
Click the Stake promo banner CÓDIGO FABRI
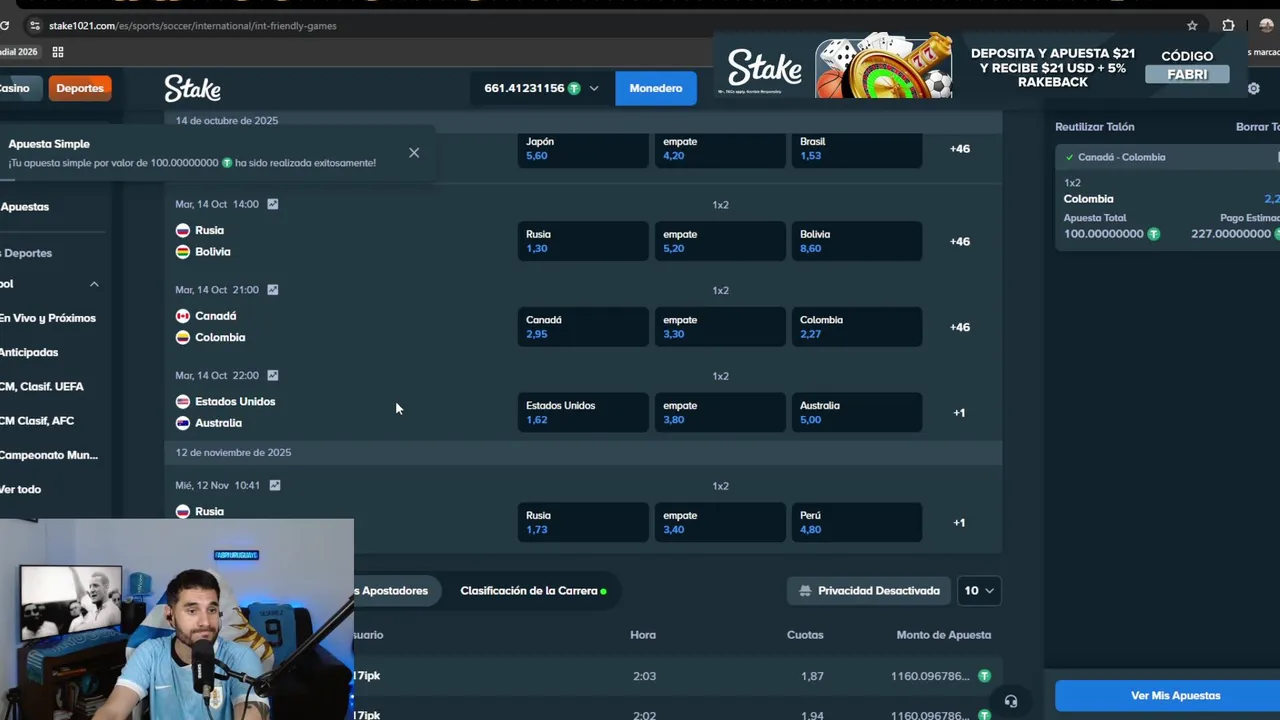(983, 67)
